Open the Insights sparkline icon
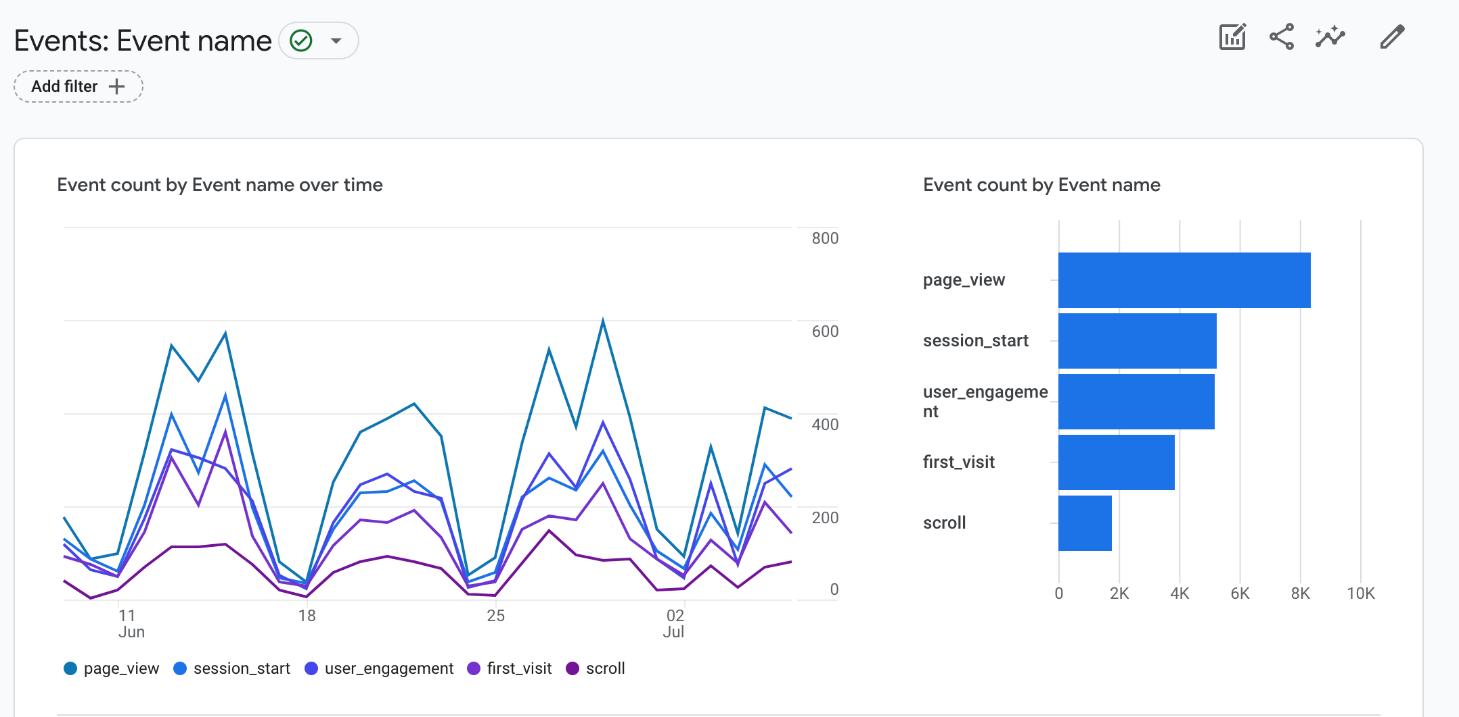Viewport: 1459px width, 717px height. [1330, 38]
